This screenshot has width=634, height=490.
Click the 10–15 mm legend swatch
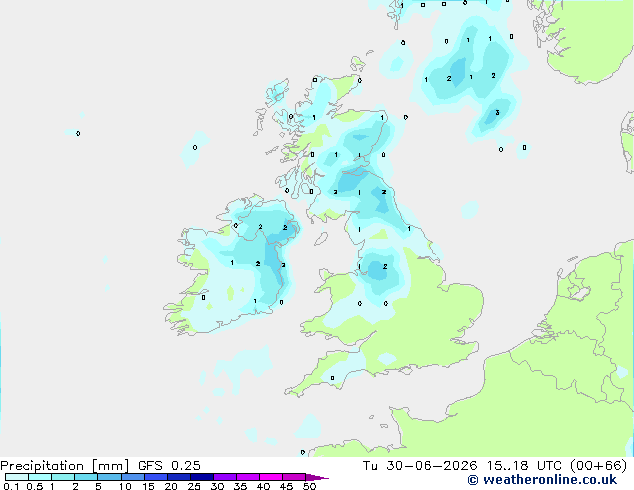[133, 477]
